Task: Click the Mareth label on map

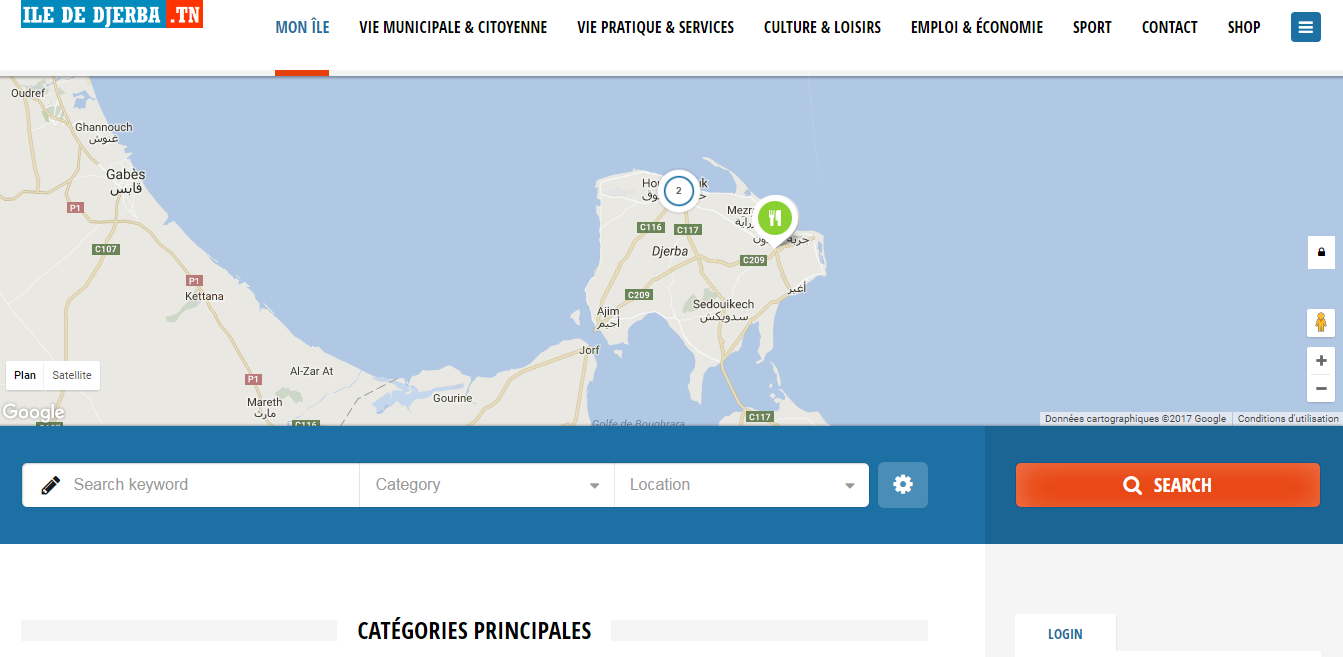Action: [x=265, y=402]
